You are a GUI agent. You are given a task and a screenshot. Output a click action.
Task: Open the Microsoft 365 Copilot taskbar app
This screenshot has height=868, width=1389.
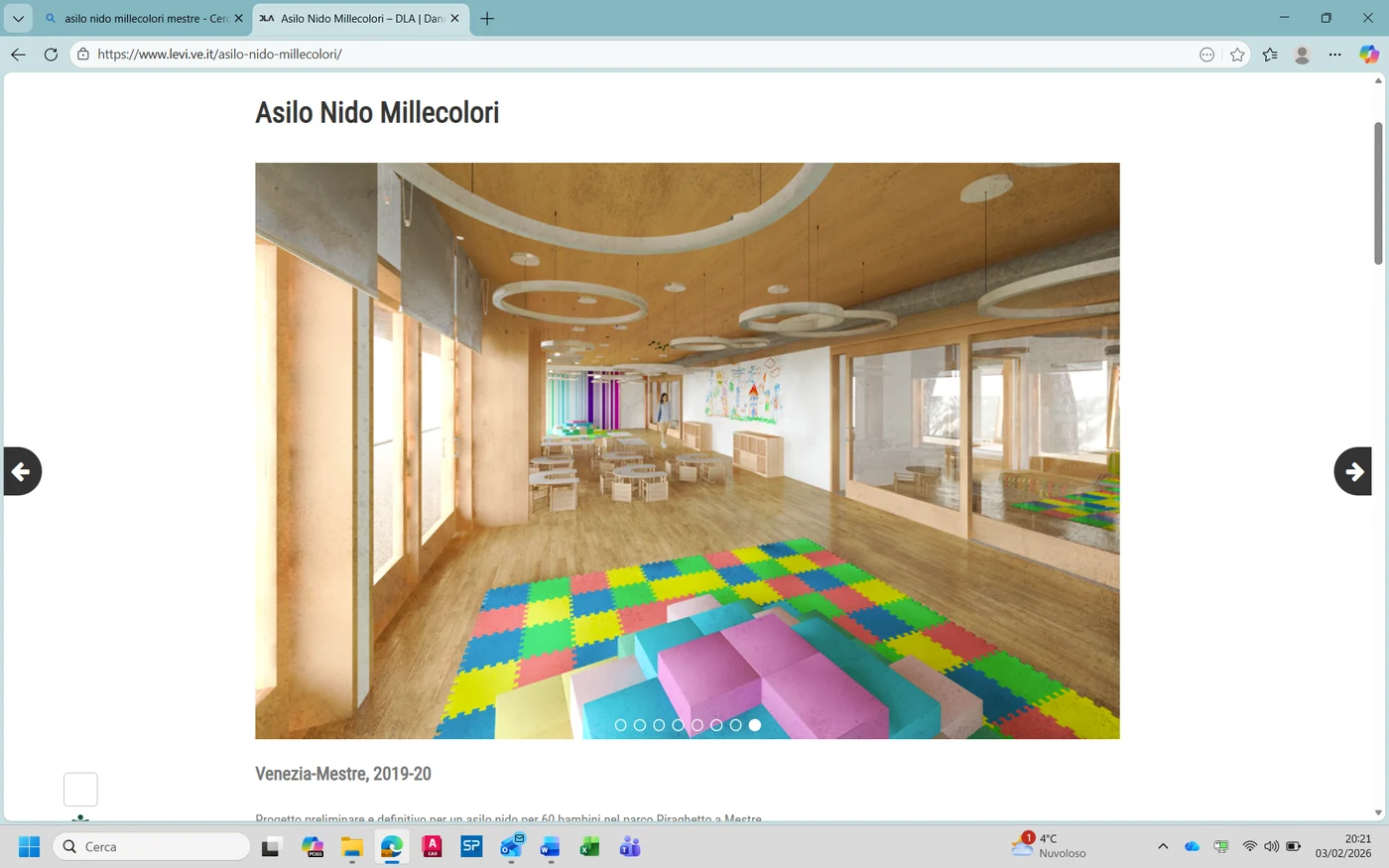[x=313, y=846]
